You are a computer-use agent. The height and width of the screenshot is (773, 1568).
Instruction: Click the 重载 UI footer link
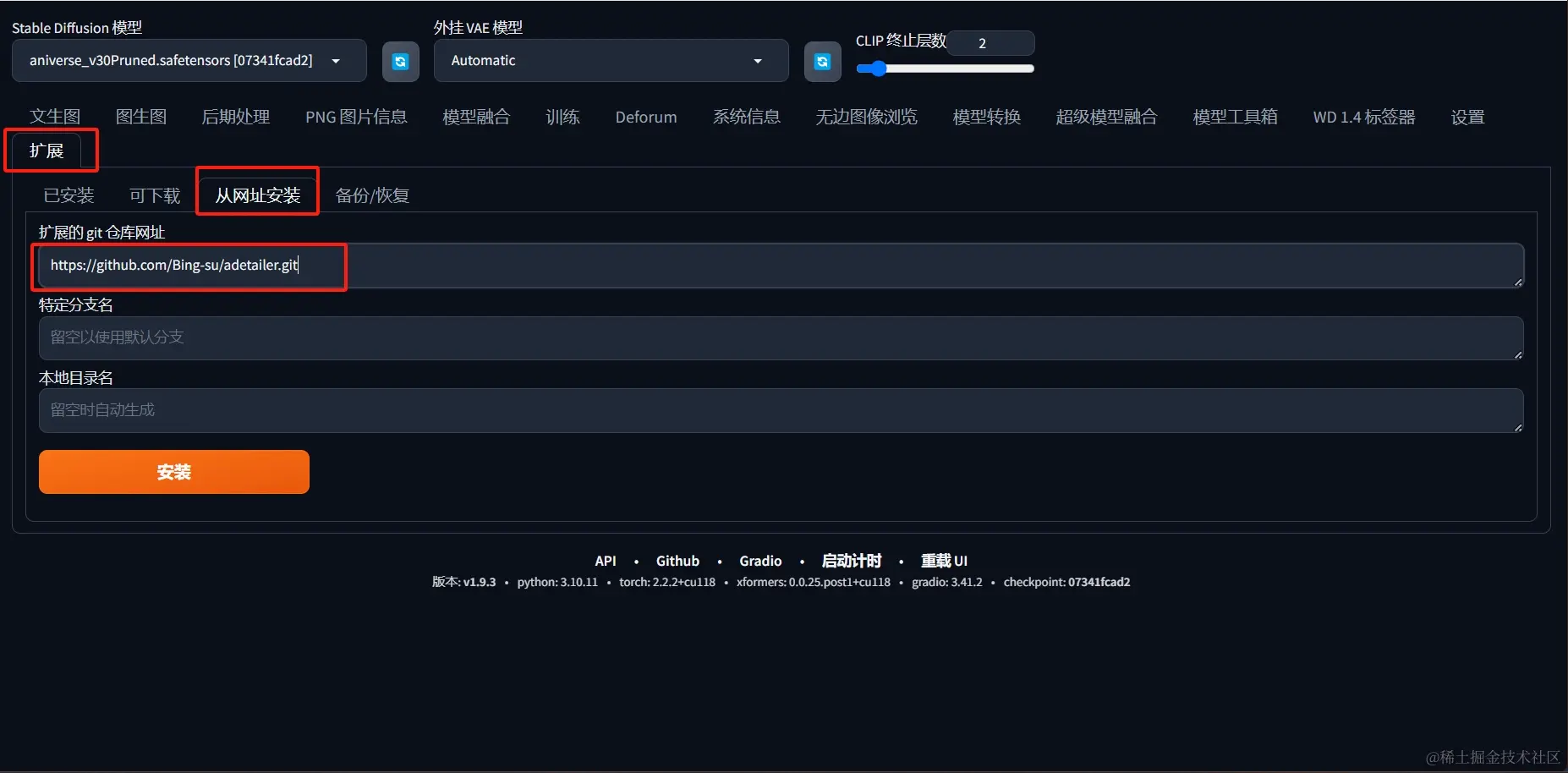click(x=944, y=561)
